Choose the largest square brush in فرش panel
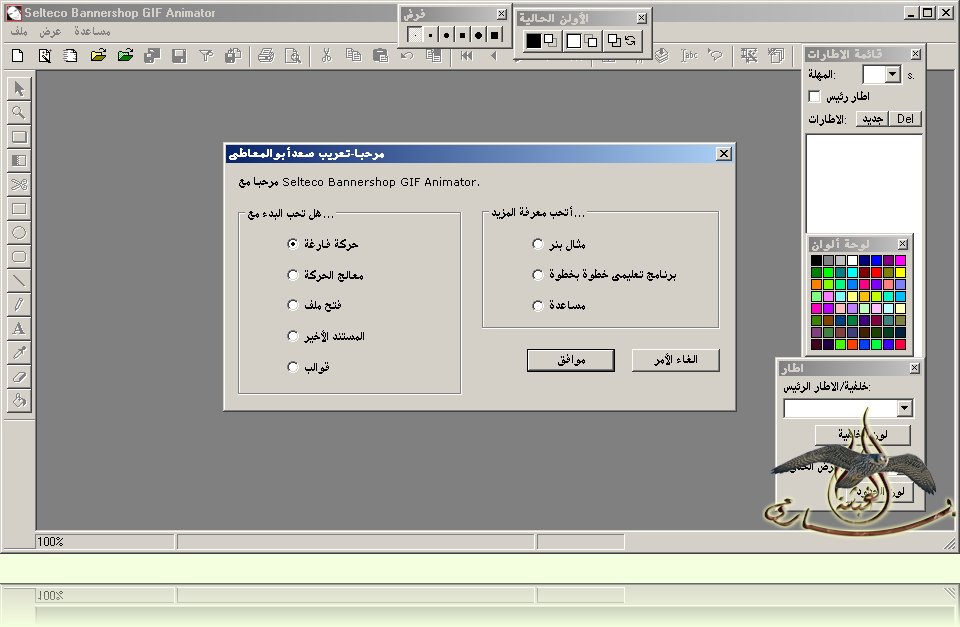 tap(495, 35)
